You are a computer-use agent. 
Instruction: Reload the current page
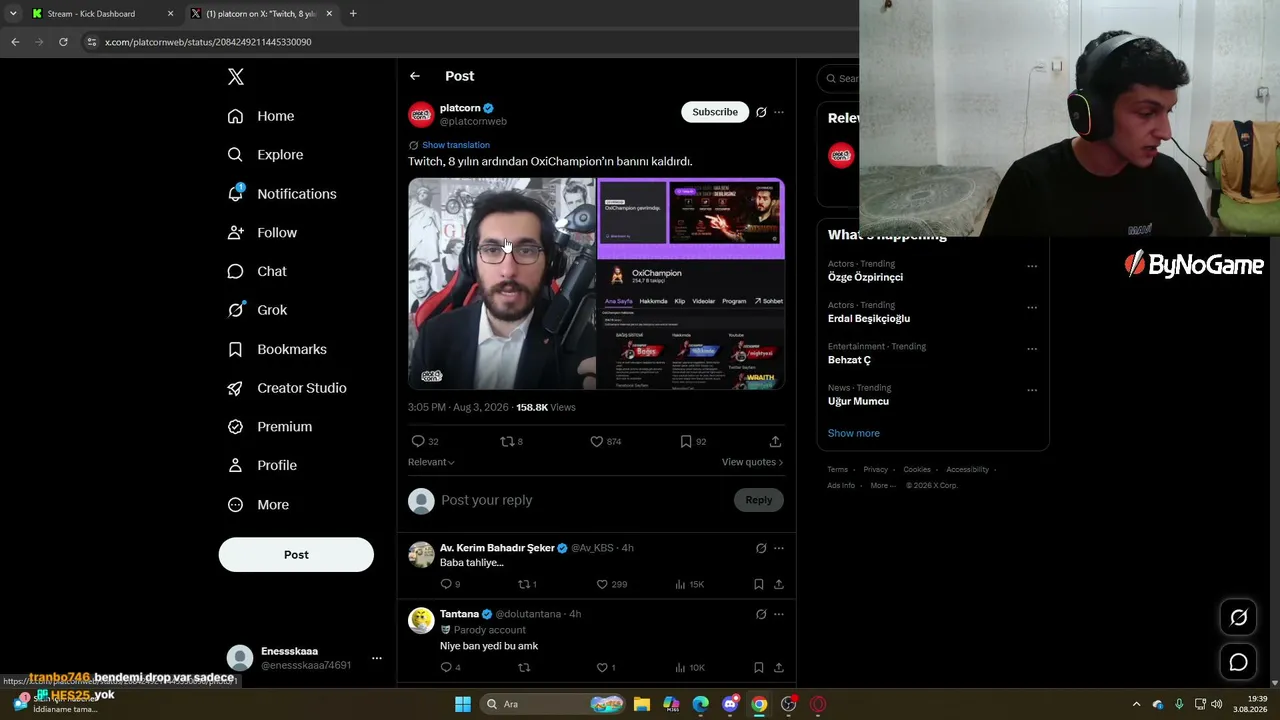coord(63,42)
